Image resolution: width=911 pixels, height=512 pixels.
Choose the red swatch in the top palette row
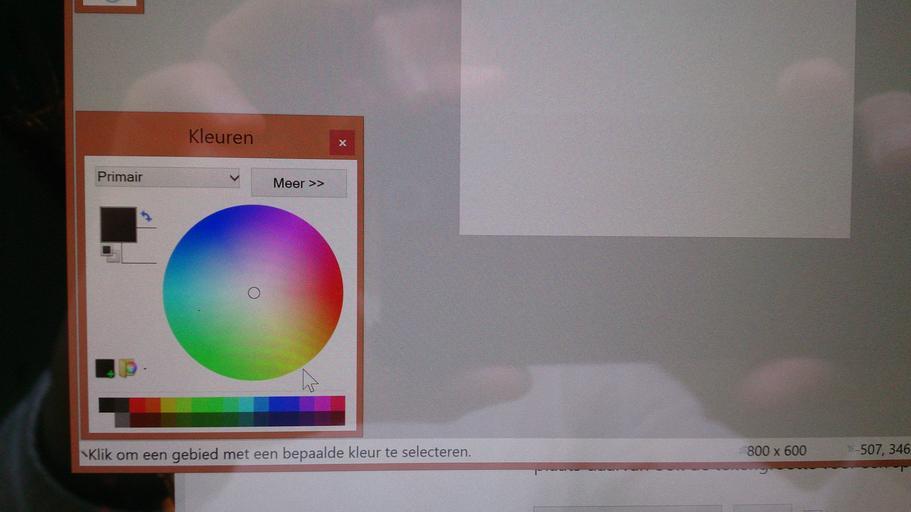pyautogui.click(x=137, y=404)
